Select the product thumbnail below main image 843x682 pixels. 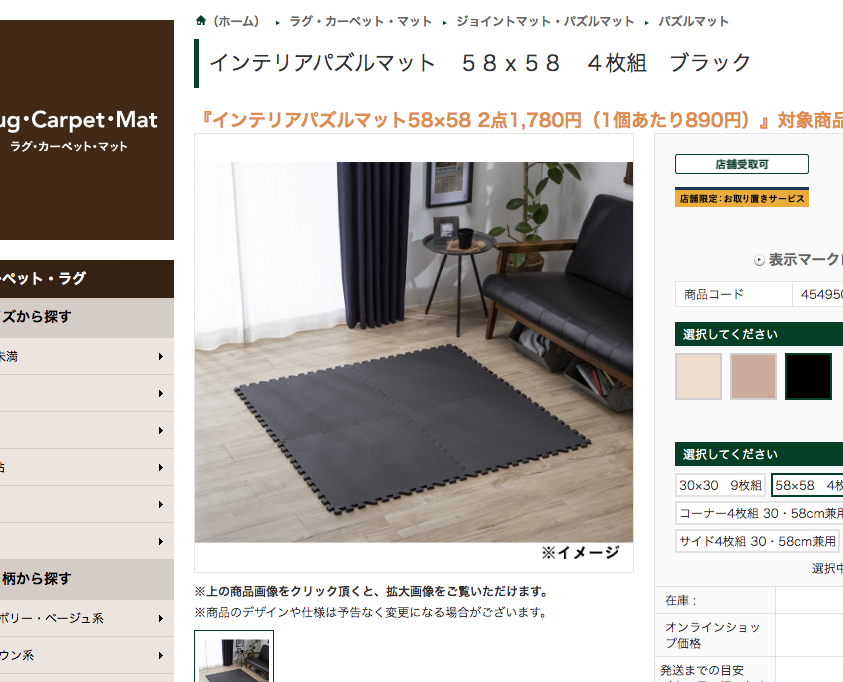coord(234,657)
